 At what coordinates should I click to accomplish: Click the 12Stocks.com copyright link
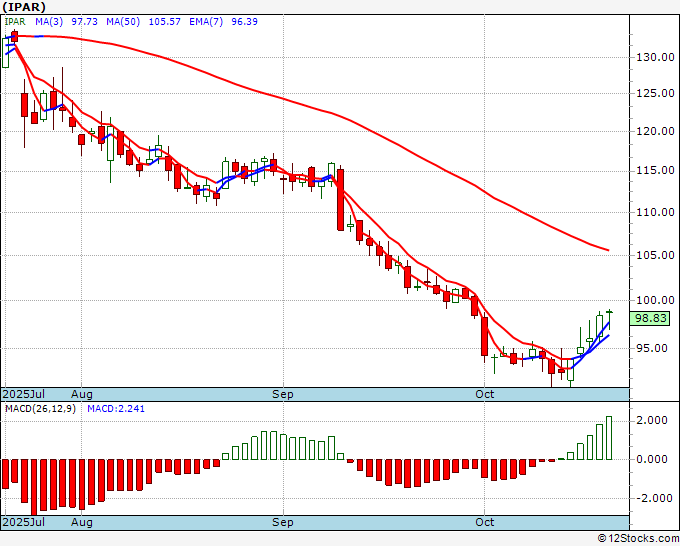click(x=638, y=539)
